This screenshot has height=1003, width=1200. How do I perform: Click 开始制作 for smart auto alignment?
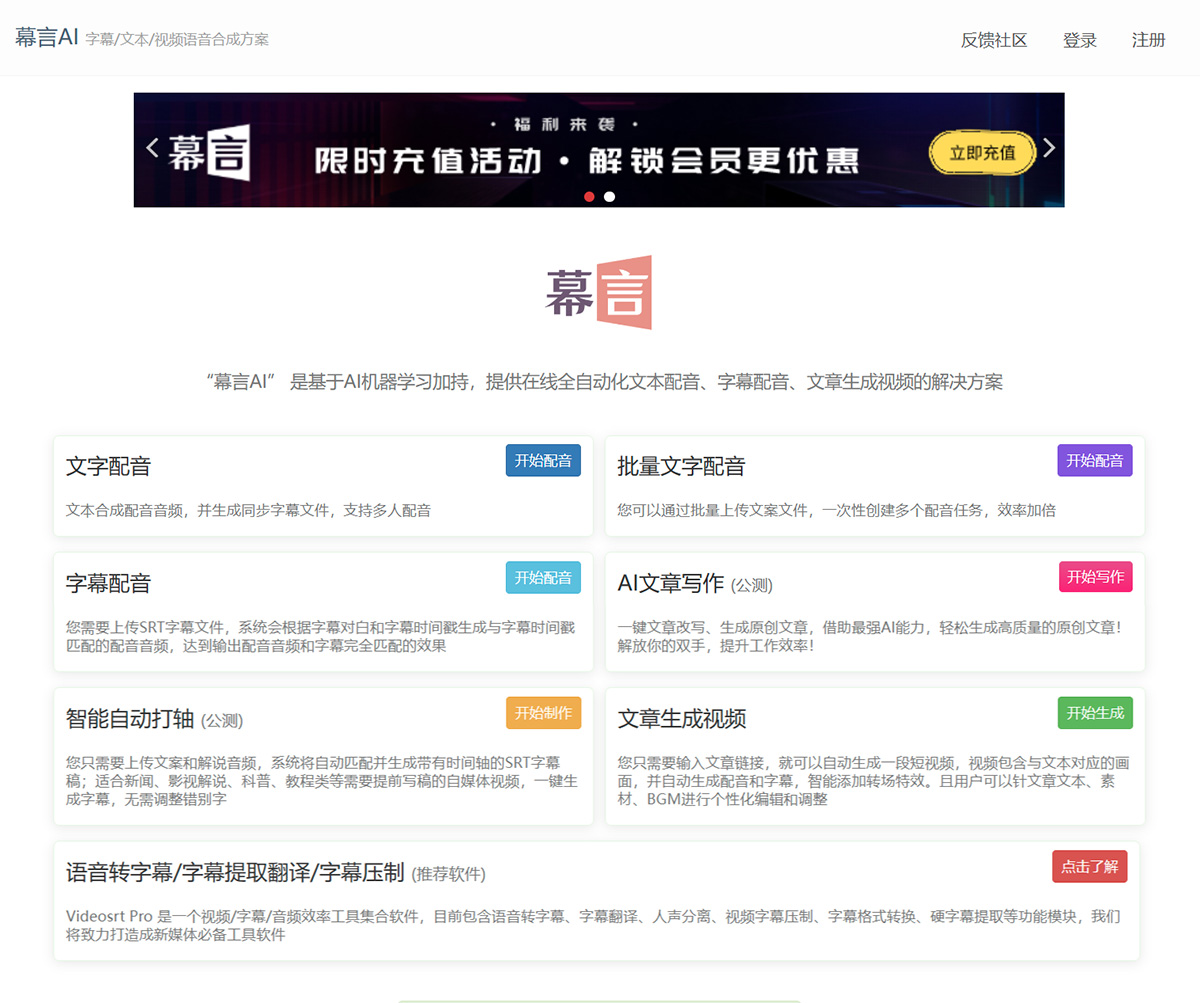pyautogui.click(x=543, y=713)
